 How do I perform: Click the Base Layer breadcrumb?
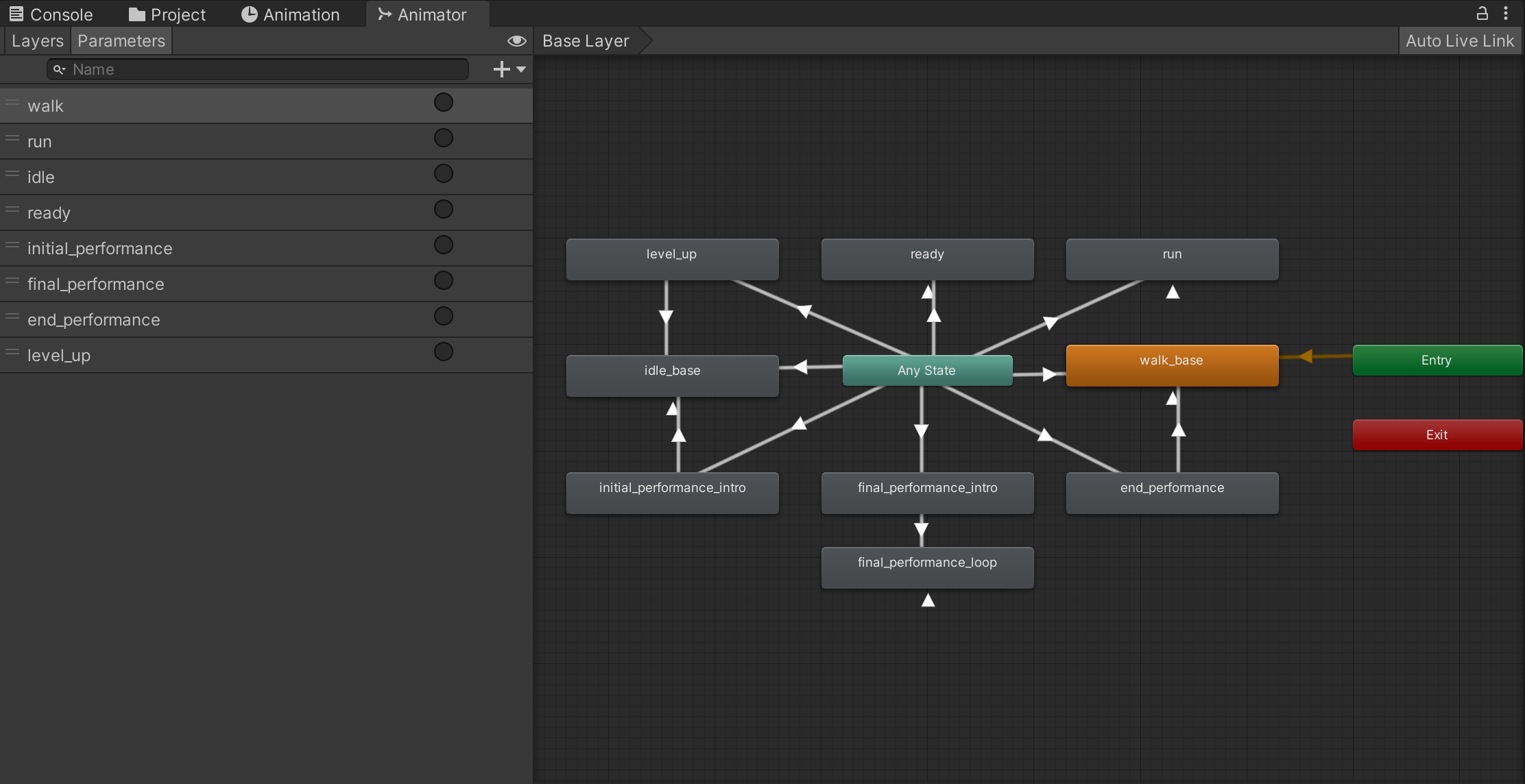pos(586,41)
